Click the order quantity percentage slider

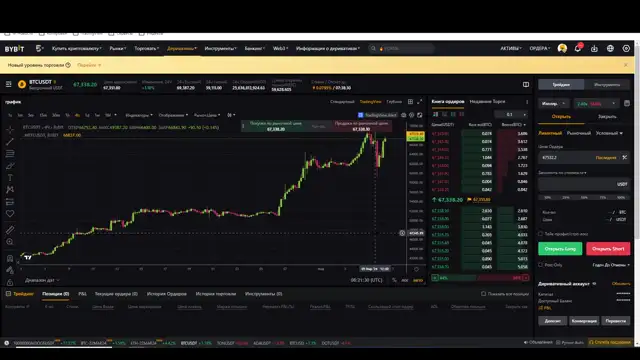point(584,198)
